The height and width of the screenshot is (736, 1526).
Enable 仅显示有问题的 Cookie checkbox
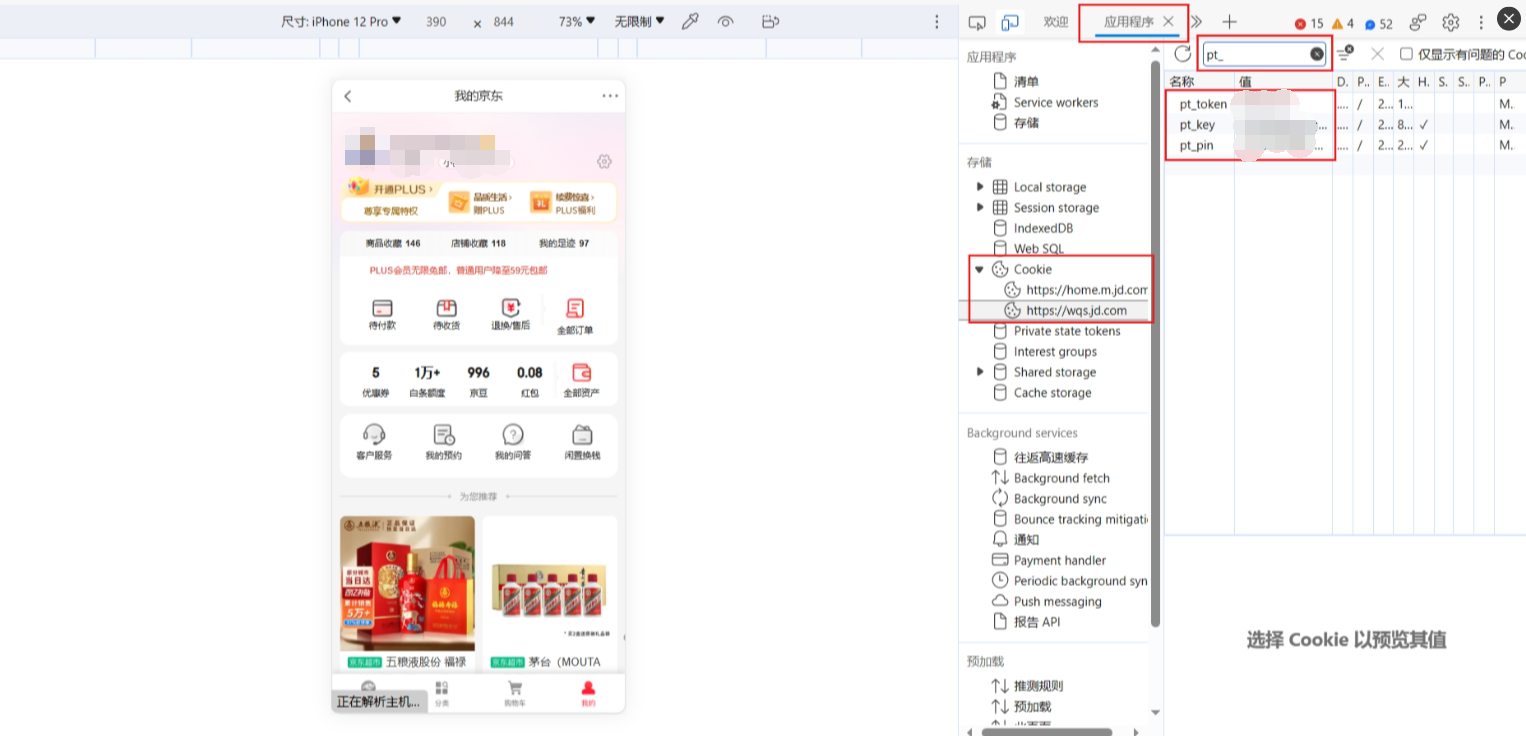tap(1406, 54)
